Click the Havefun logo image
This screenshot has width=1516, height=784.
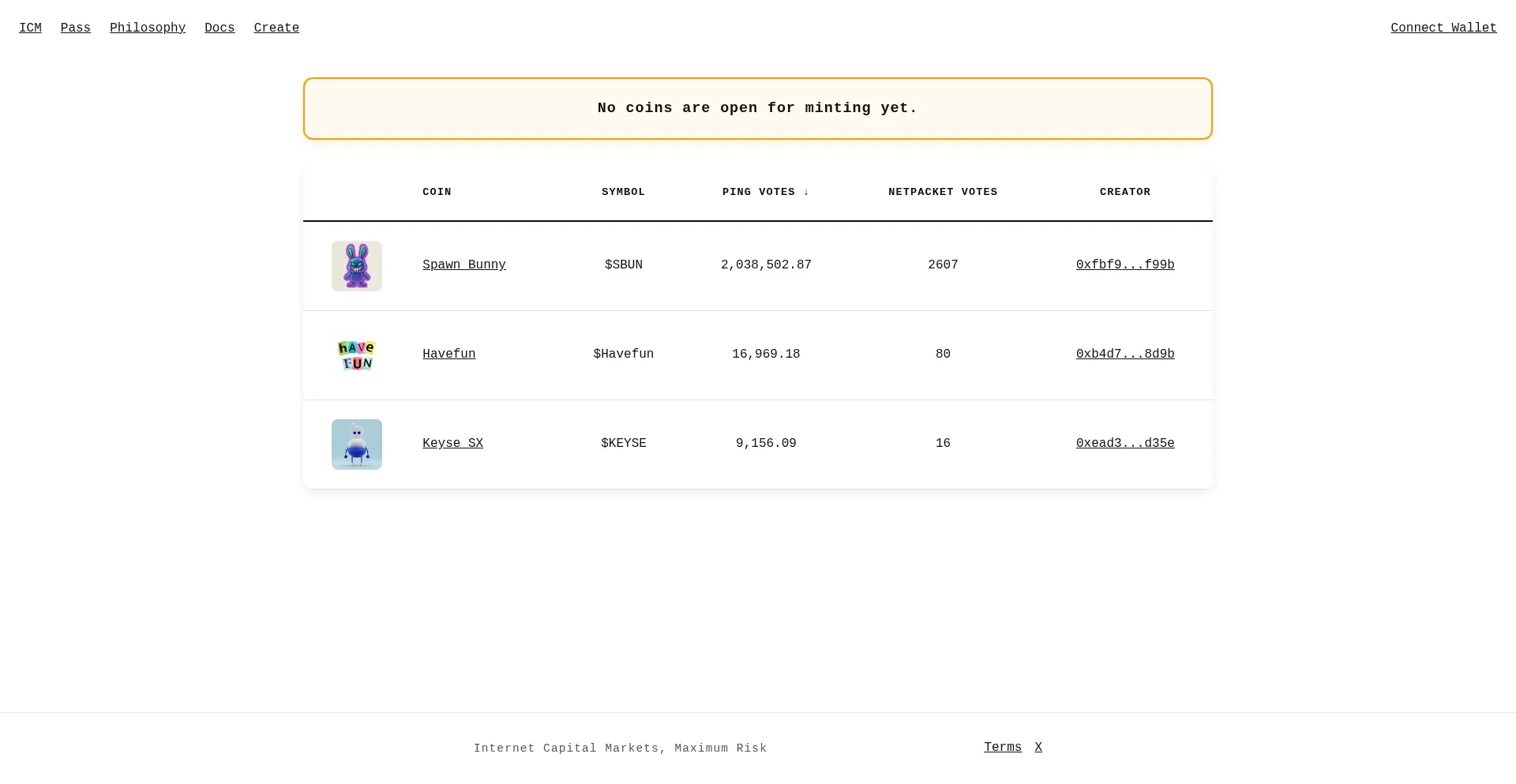pyautogui.click(x=356, y=355)
